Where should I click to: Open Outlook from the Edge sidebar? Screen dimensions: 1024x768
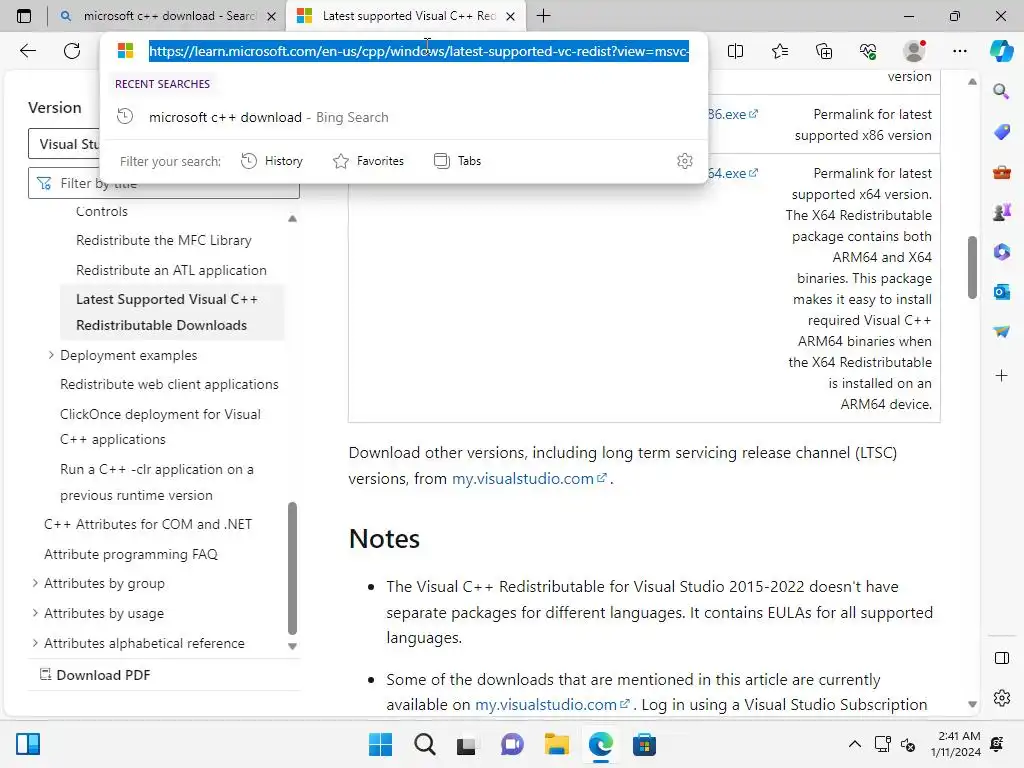pos(1001,292)
